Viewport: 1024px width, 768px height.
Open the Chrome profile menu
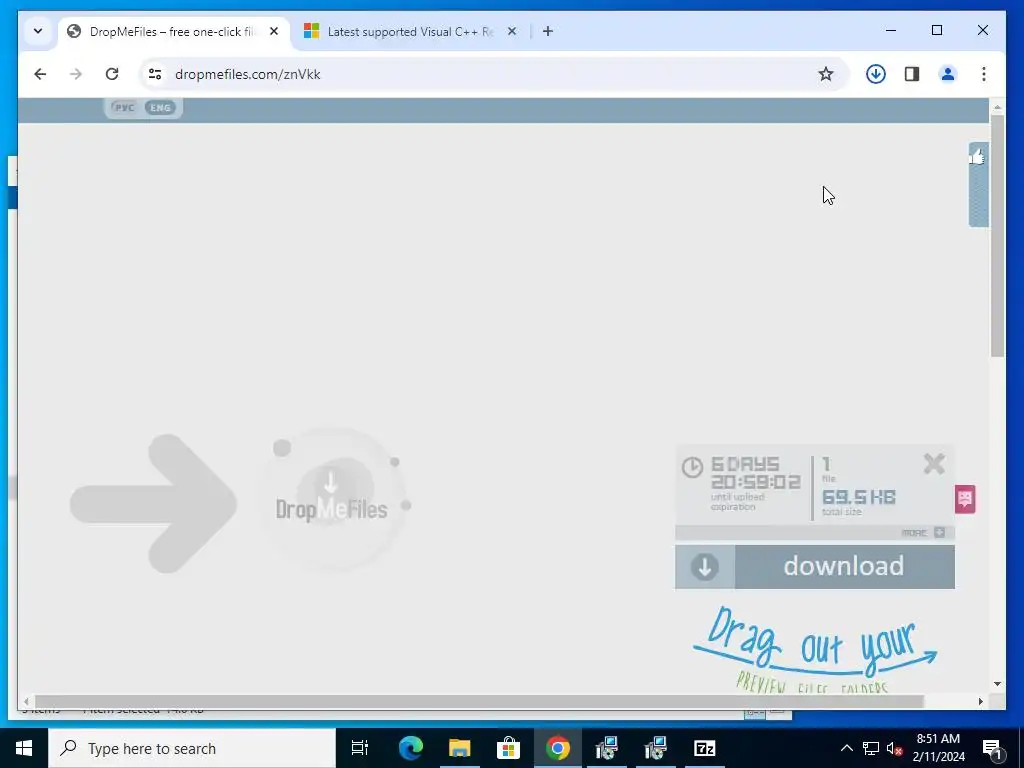coord(948,74)
